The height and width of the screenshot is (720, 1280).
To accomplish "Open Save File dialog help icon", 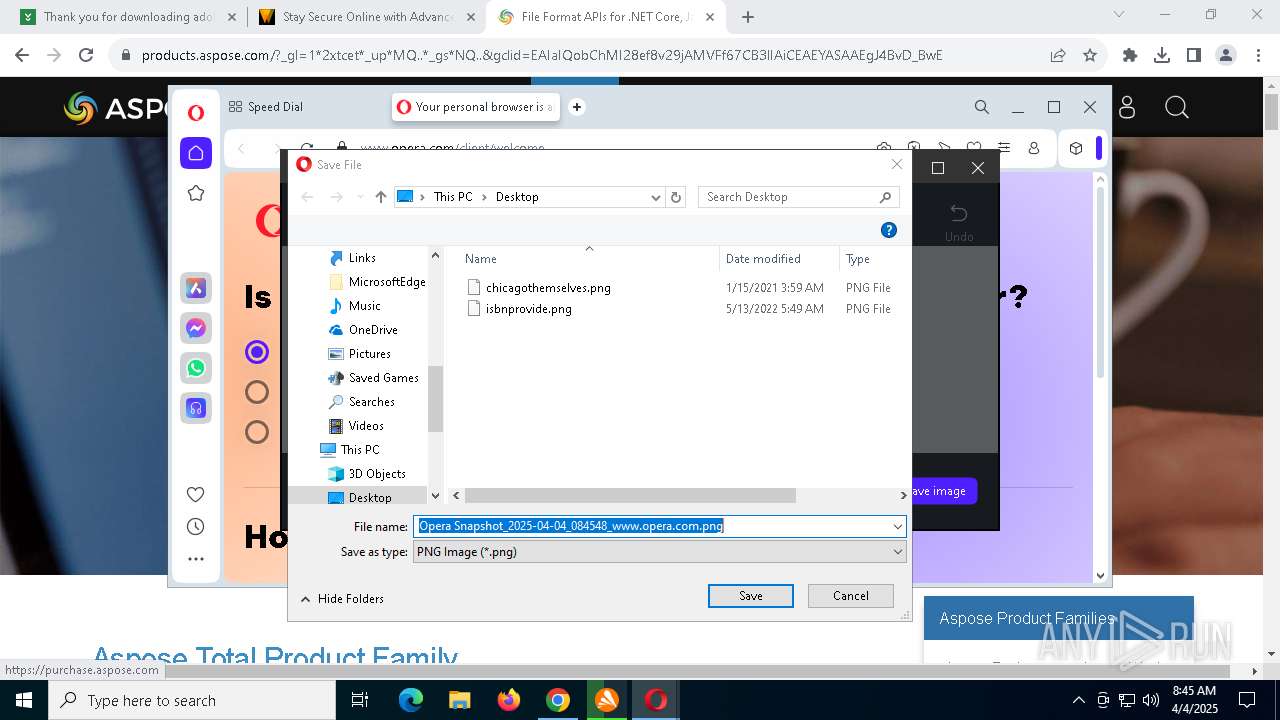I will 888,230.
